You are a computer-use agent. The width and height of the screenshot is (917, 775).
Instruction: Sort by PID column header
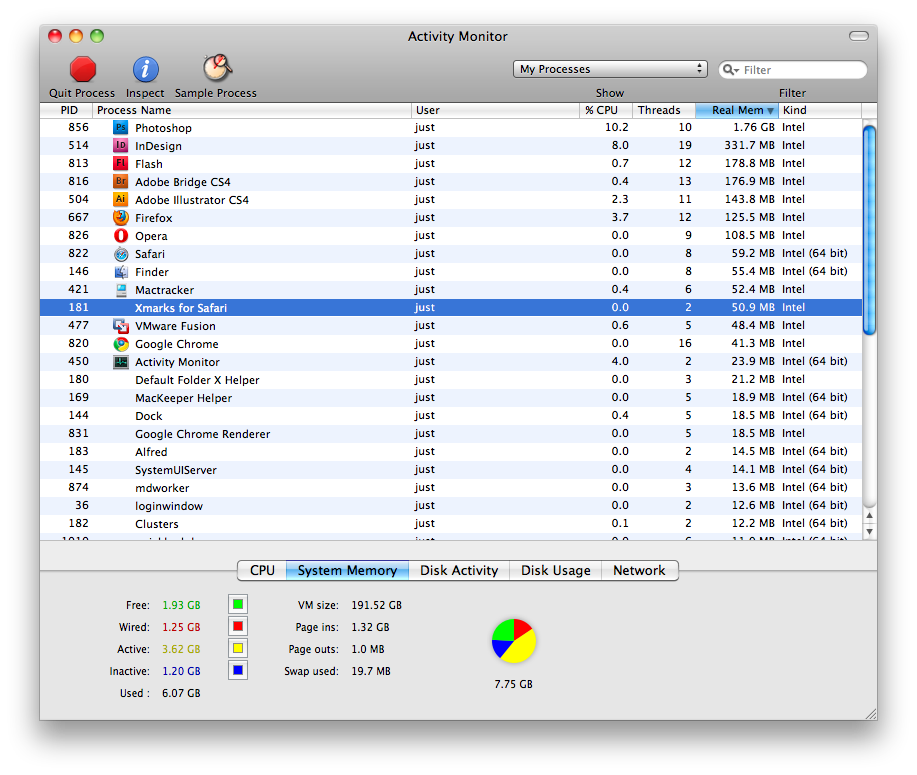click(x=66, y=110)
